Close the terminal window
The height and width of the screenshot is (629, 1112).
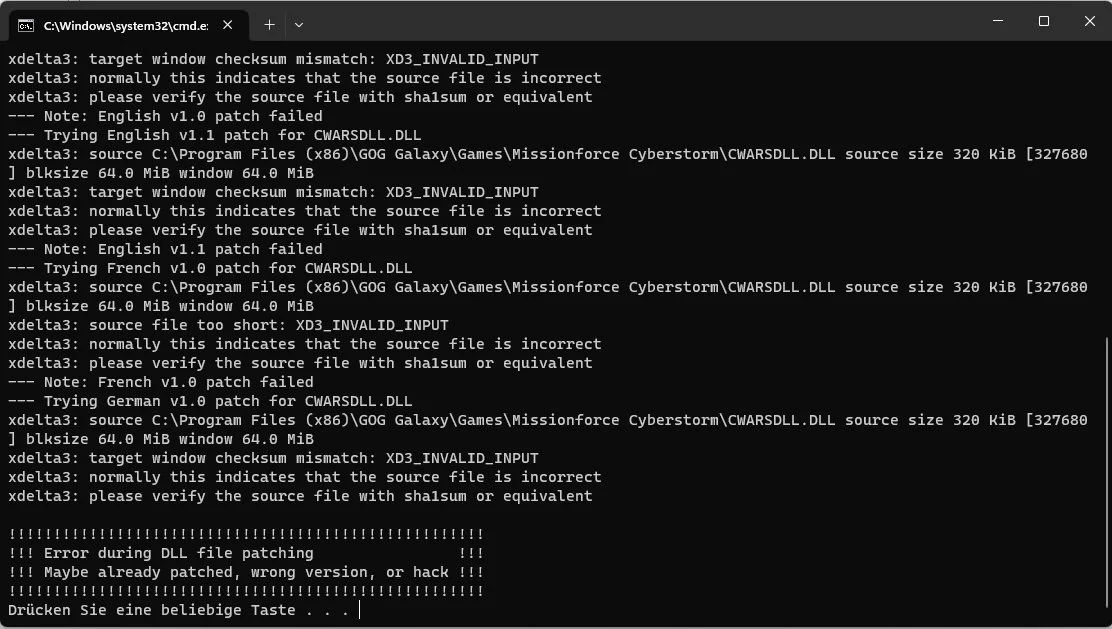[x=1089, y=21]
